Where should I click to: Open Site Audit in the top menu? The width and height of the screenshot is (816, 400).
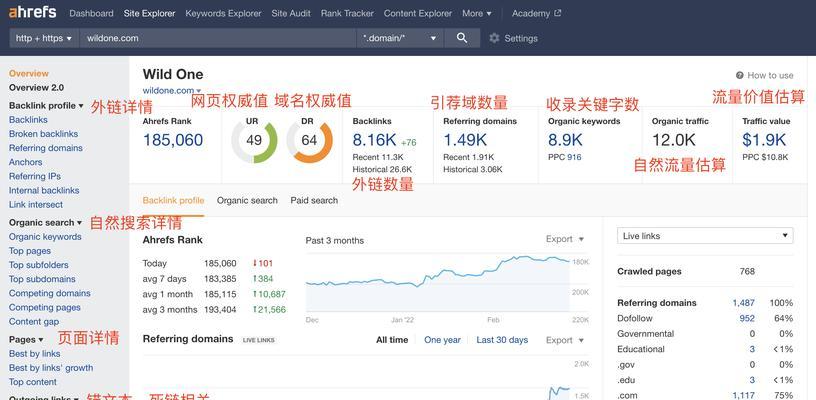(291, 14)
